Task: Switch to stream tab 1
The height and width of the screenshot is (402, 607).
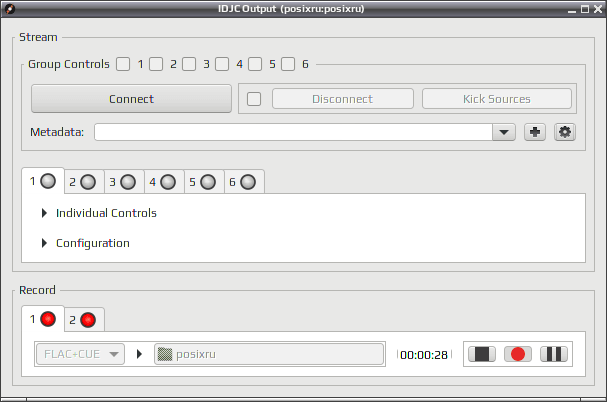Action: click(43, 181)
